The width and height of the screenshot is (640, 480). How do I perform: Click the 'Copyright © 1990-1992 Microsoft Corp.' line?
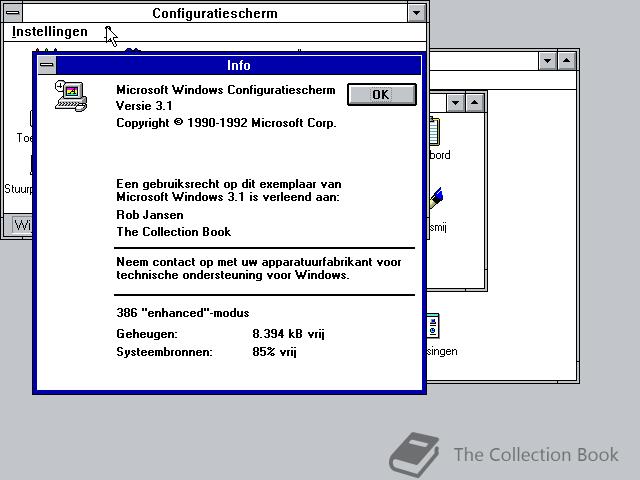[227, 123]
